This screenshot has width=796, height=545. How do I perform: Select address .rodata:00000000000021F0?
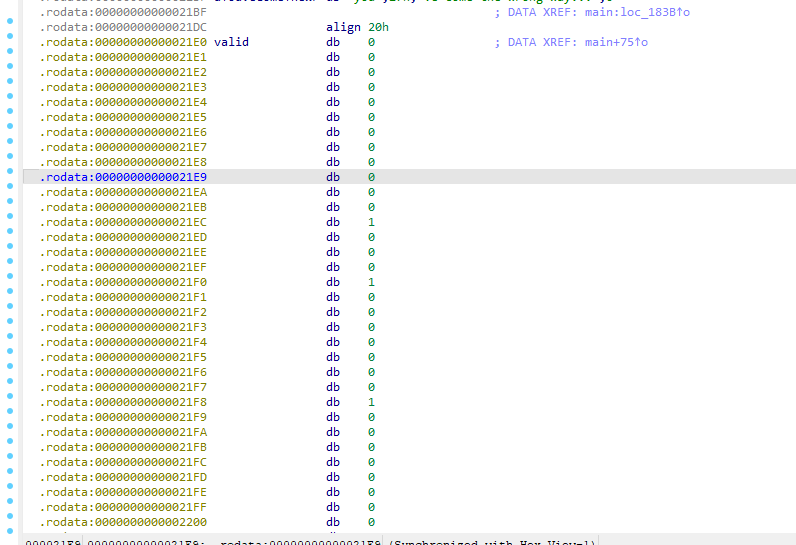click(x=123, y=282)
